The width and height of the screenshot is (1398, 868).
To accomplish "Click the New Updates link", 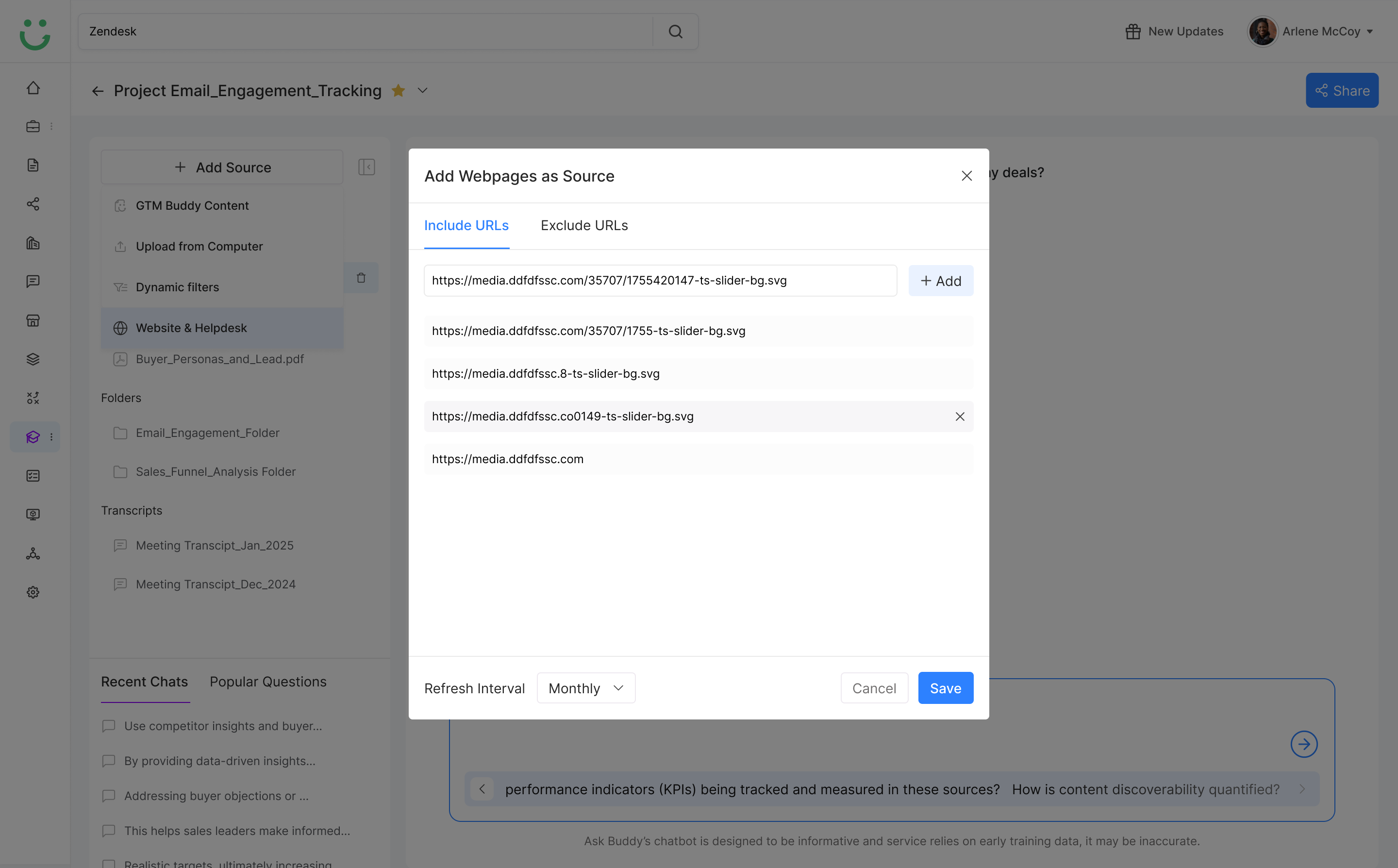I will (1186, 32).
